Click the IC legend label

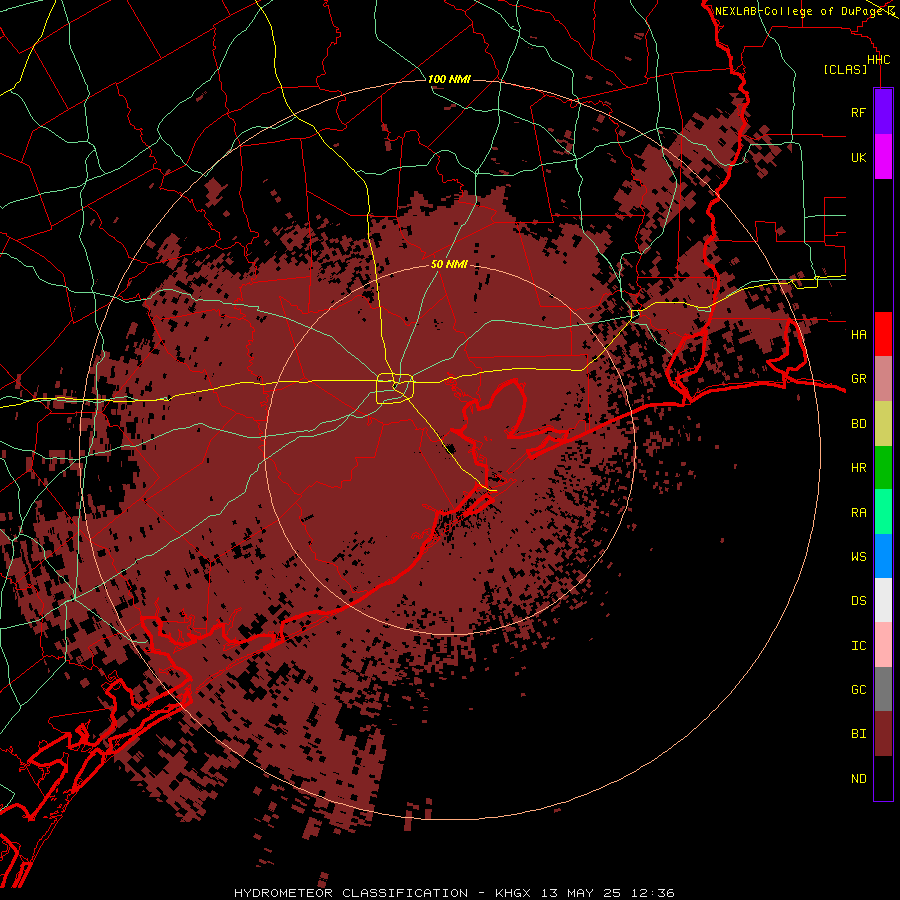pyautogui.click(x=858, y=646)
